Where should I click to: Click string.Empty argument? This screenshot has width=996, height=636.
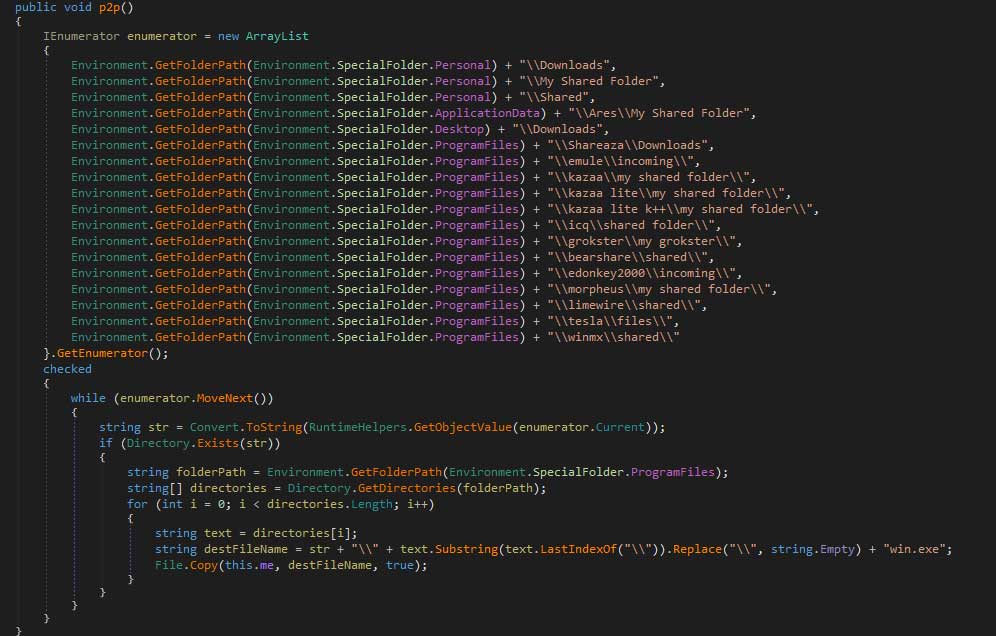click(x=813, y=549)
